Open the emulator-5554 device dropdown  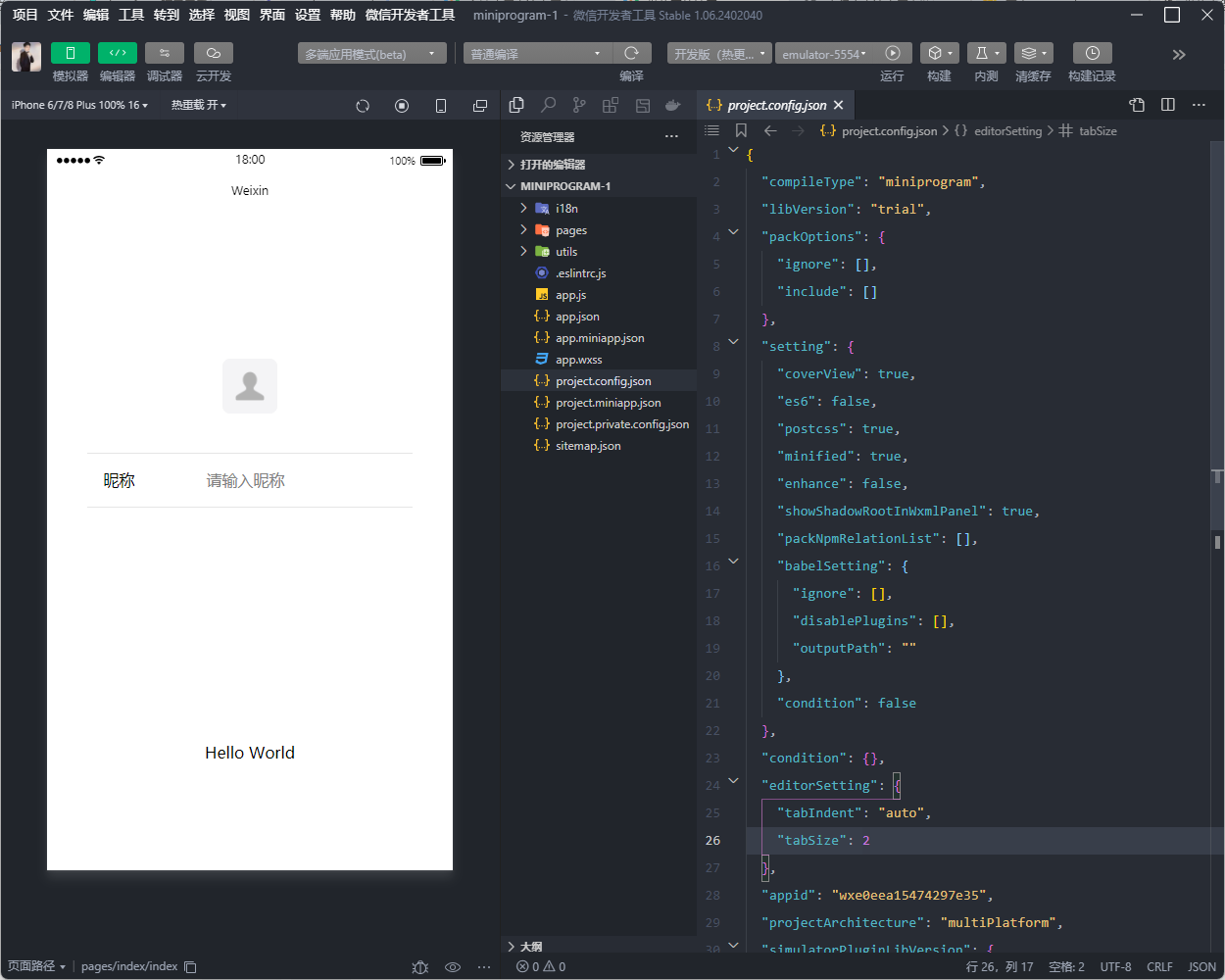click(824, 54)
